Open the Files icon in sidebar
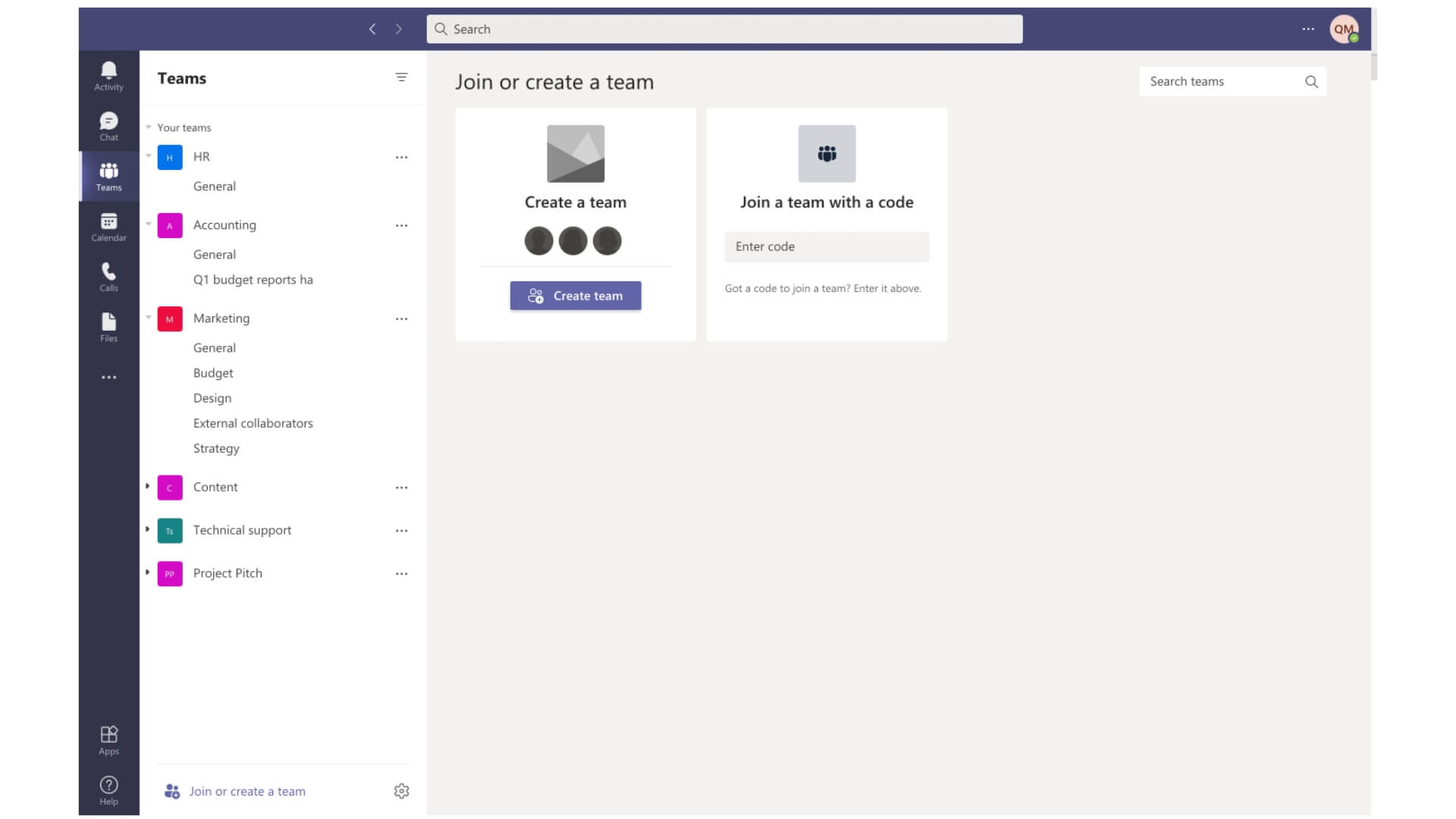Image resolution: width=1456 pixels, height=819 pixels. 108,326
